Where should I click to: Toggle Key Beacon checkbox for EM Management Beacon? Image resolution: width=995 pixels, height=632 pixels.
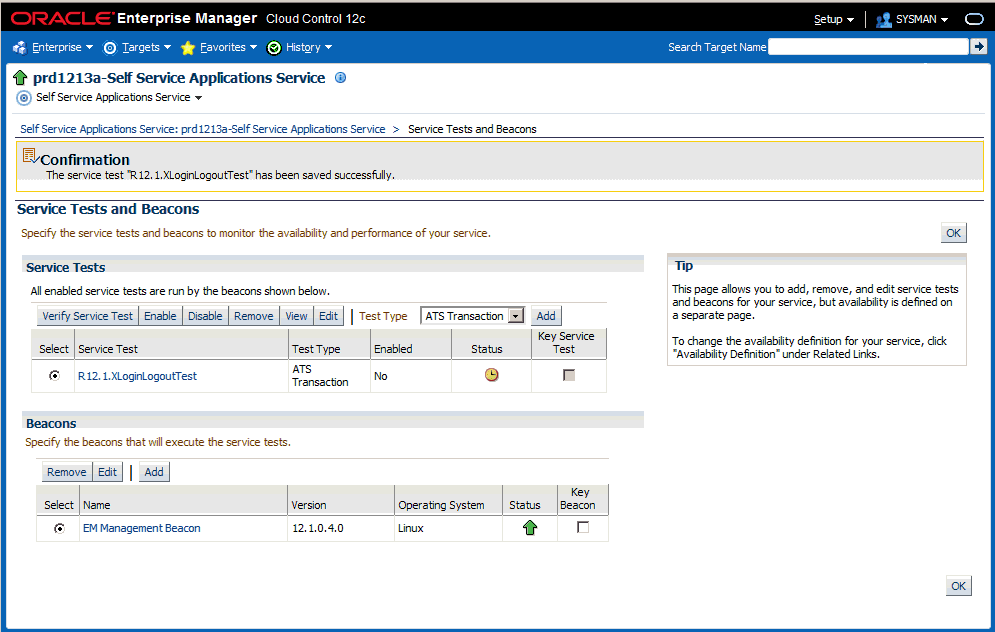[583, 527]
